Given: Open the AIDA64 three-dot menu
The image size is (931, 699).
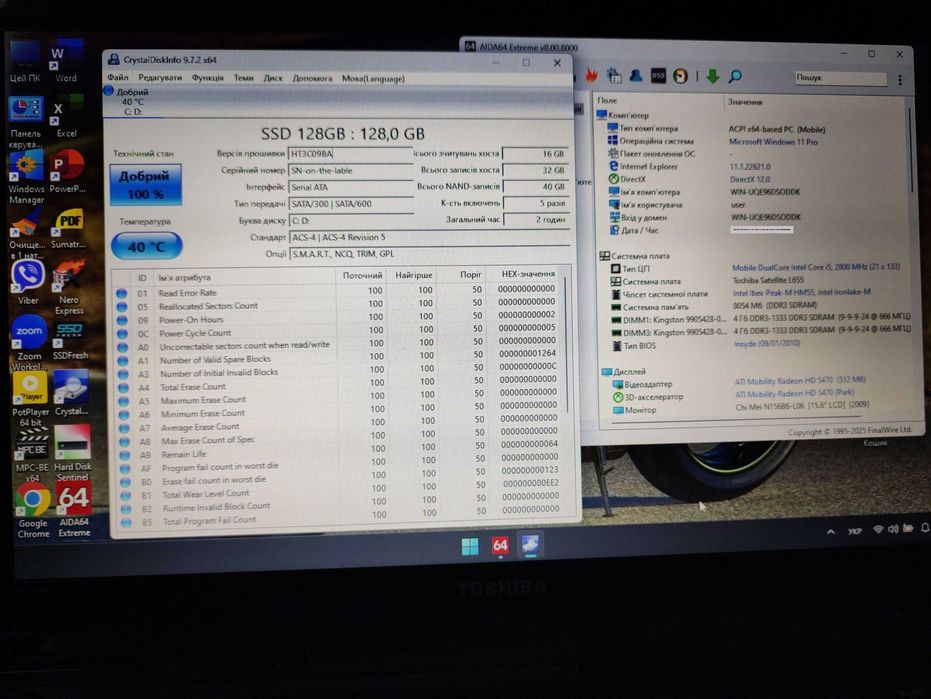Looking at the screenshot, I should [900, 80].
